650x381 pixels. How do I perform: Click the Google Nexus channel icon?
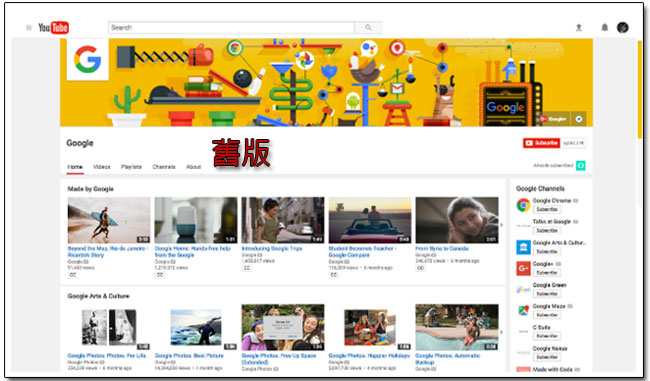523,353
